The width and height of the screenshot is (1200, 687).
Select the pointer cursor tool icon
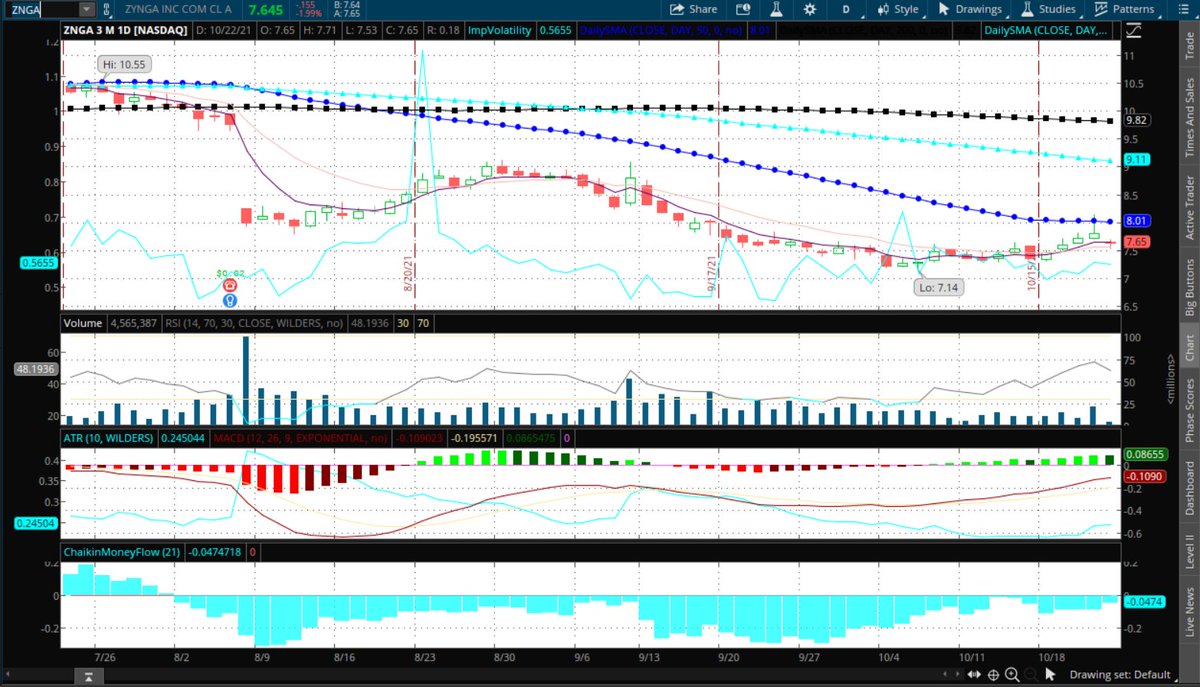pyautogui.click(x=1050, y=674)
